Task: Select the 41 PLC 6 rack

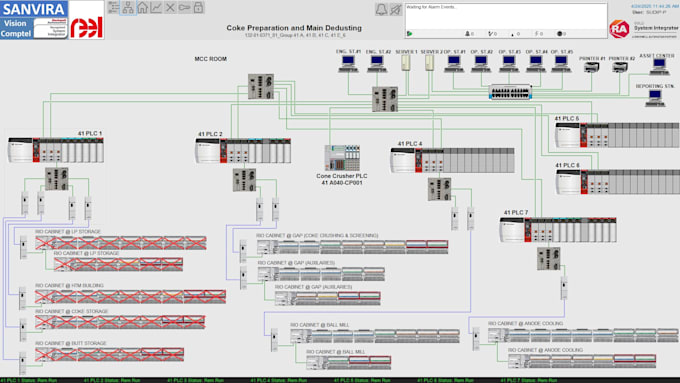Action: pyautogui.click(x=618, y=182)
